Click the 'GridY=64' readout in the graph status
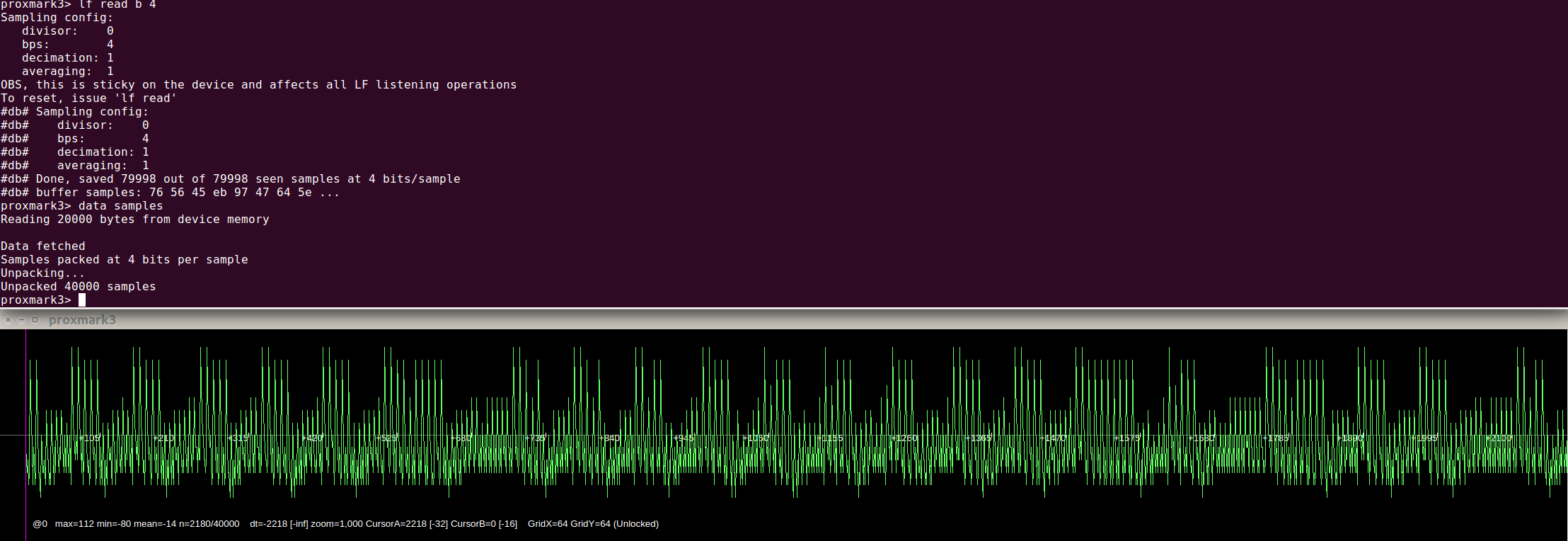This screenshot has width=1568, height=541. [x=590, y=524]
